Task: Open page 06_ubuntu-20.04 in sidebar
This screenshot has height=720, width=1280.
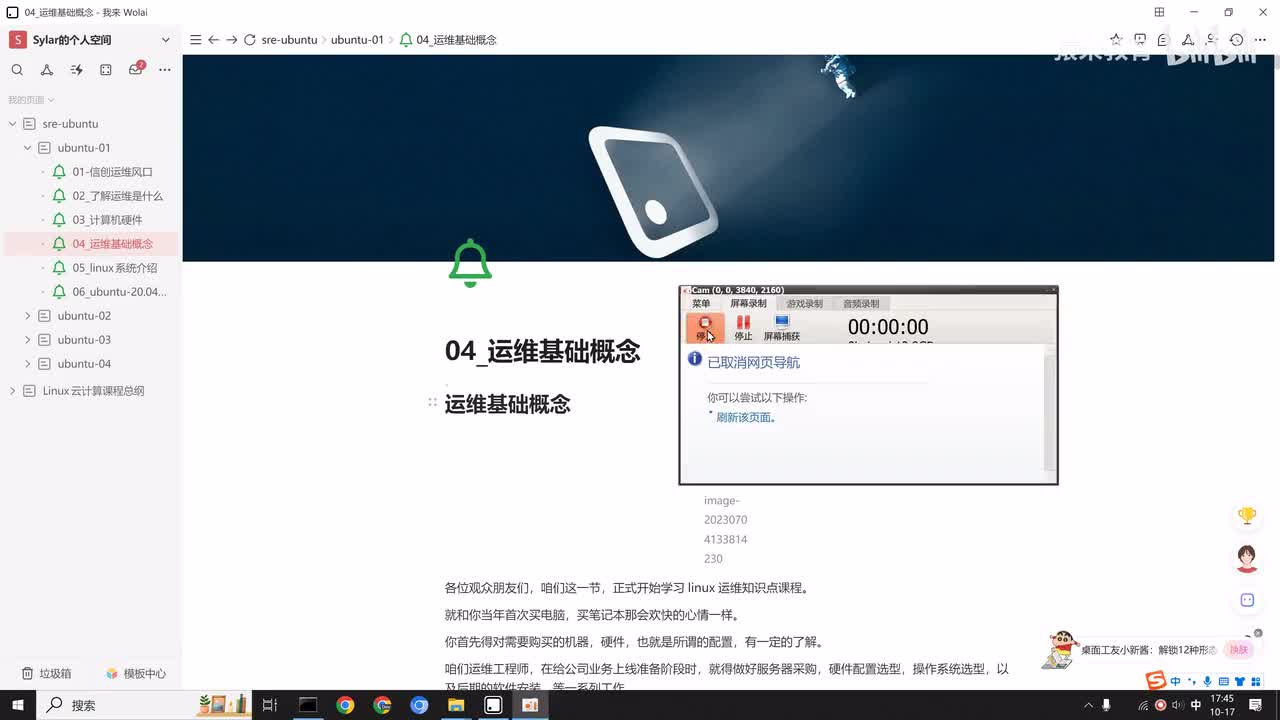Action: (x=119, y=292)
